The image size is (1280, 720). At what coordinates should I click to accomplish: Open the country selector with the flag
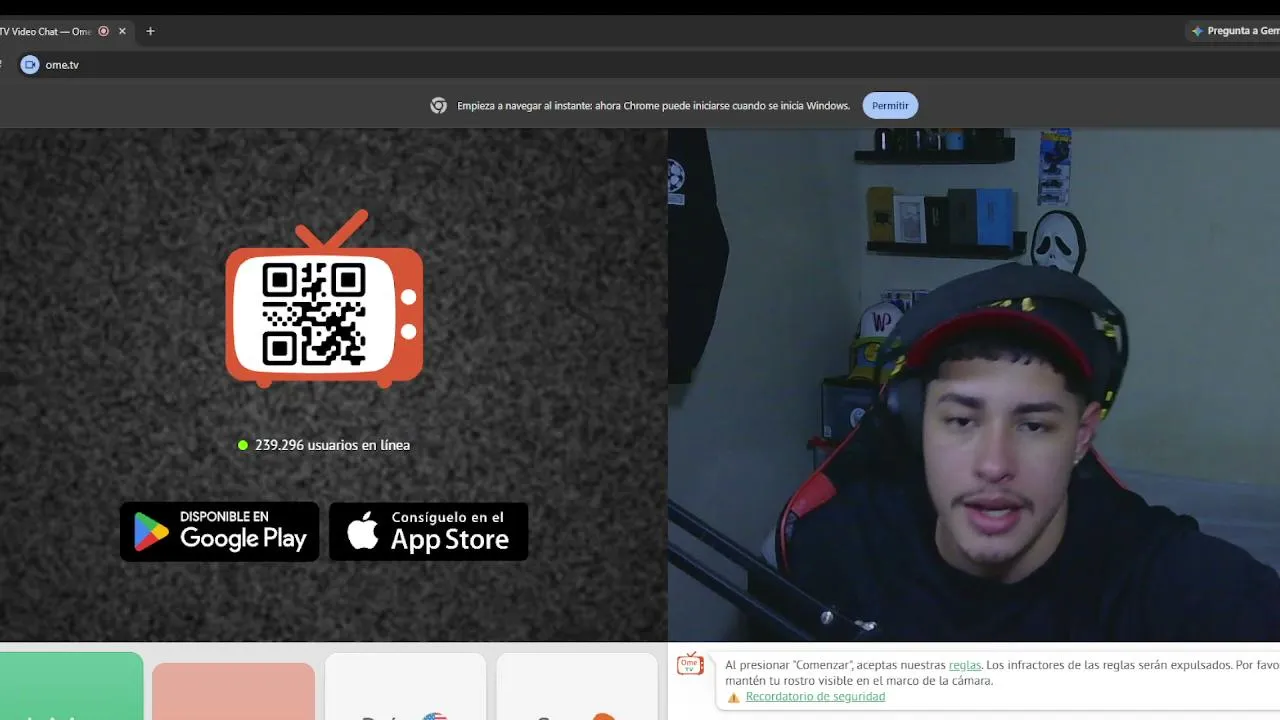click(406, 687)
